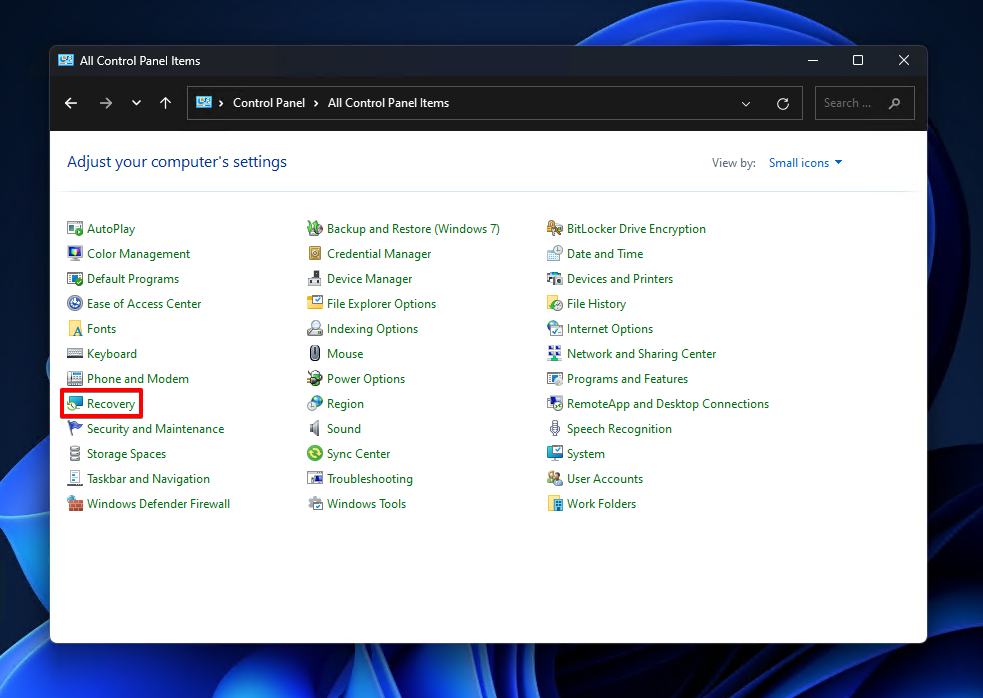Open the Sync Center icon
The width and height of the screenshot is (983, 698).
(315, 454)
